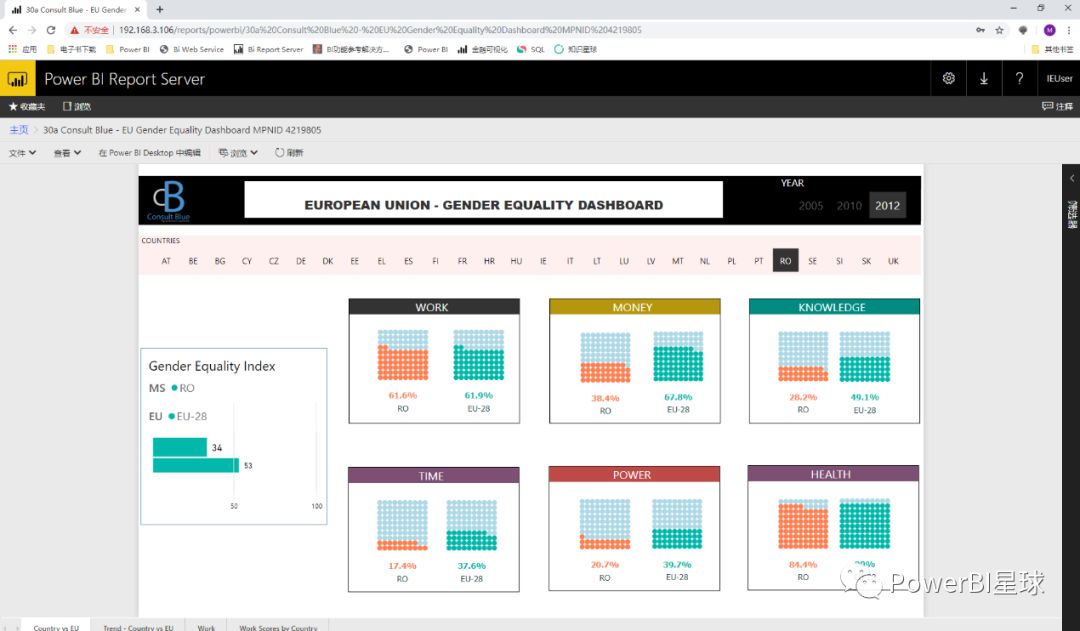Go to Home breadcrumb link

(x=19, y=130)
